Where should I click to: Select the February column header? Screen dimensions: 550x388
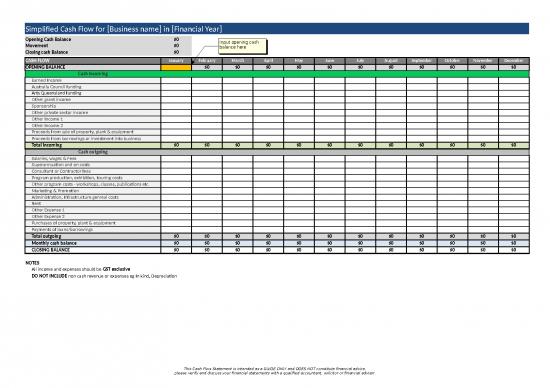click(207, 61)
